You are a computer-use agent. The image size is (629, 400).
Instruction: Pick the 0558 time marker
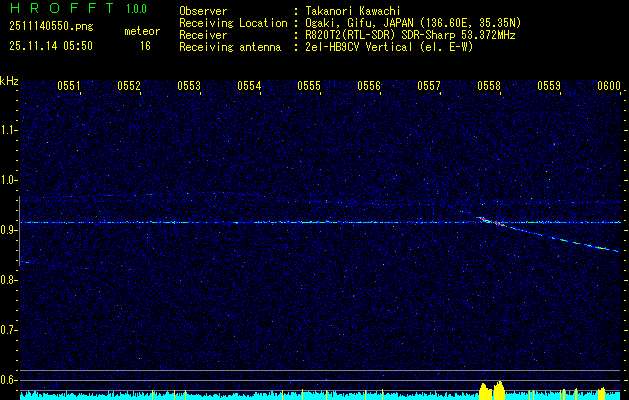pyautogui.click(x=489, y=87)
